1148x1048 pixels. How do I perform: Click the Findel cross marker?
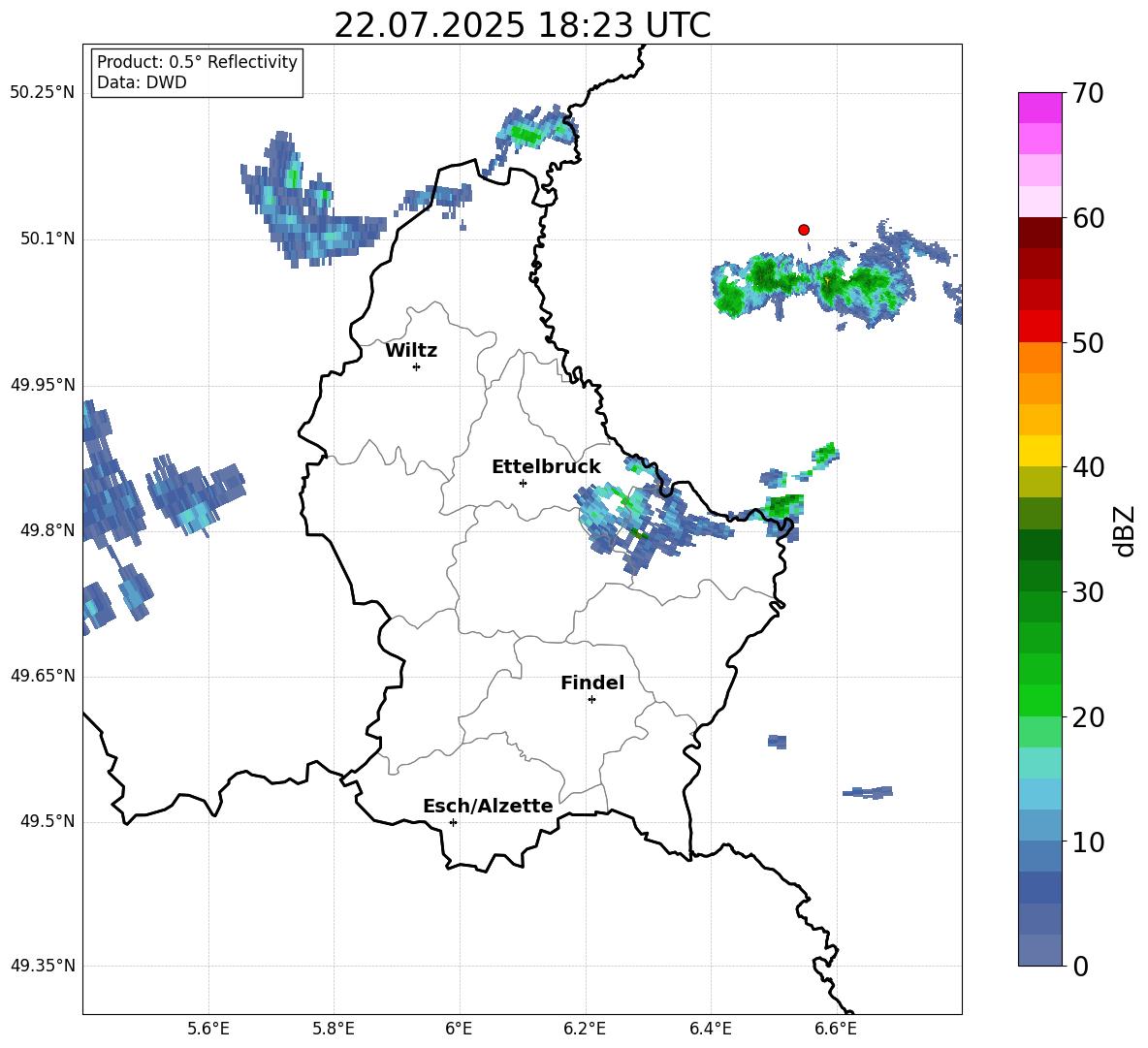pos(591,700)
